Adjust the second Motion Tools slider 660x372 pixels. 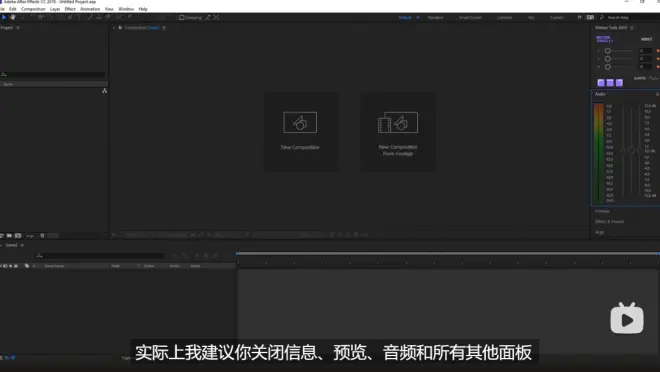pos(607,58)
